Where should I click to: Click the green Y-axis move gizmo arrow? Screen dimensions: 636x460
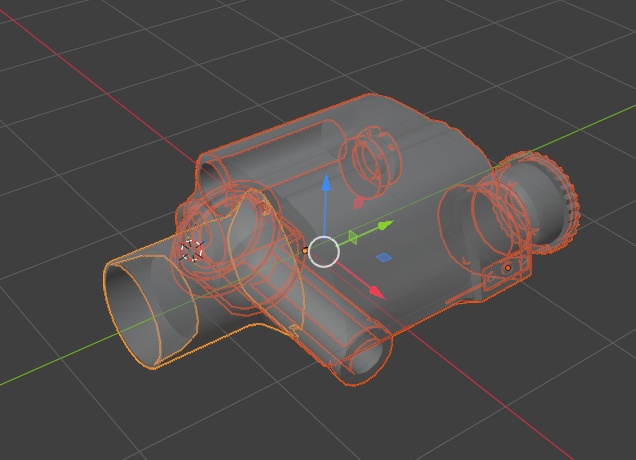point(385,225)
